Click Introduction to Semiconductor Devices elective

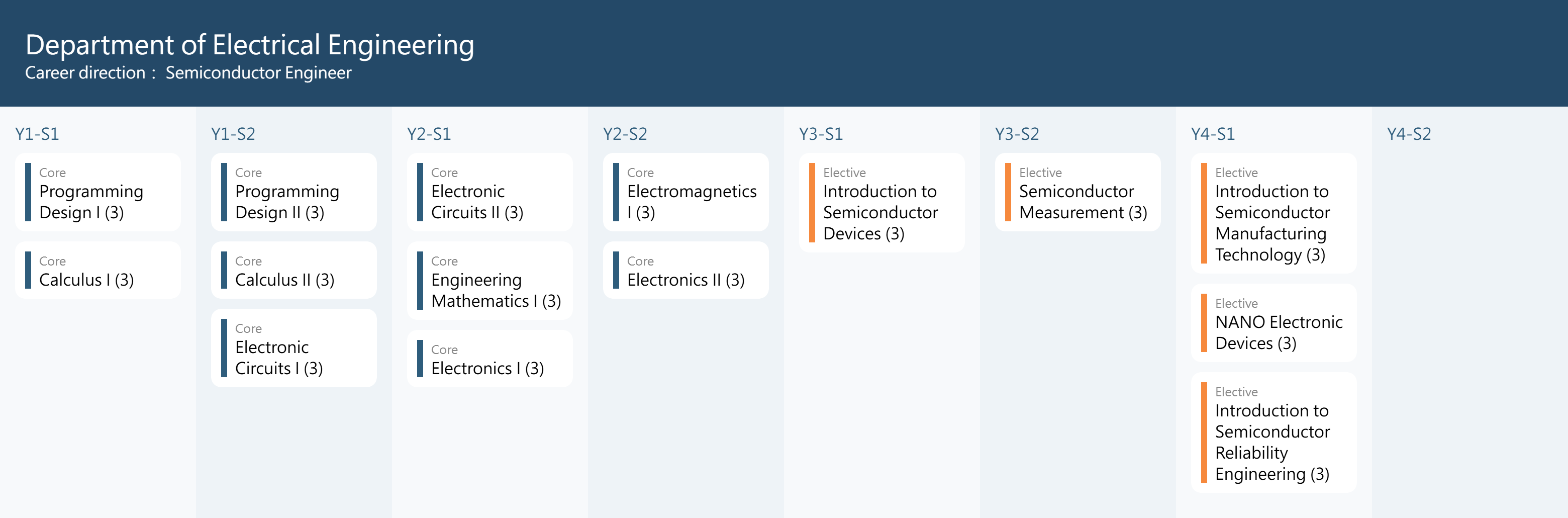(881, 202)
